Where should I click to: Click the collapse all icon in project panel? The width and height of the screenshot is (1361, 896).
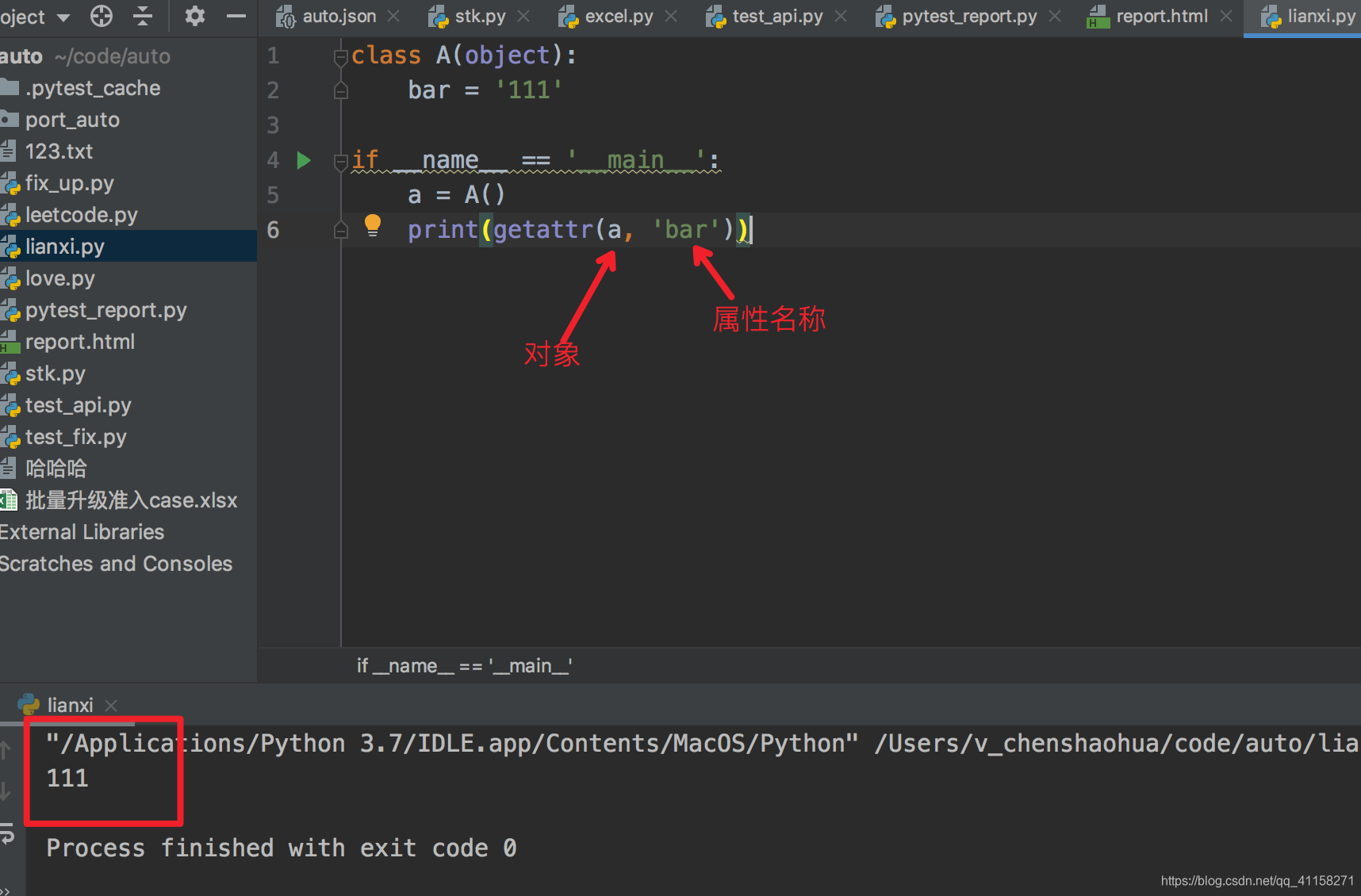click(x=143, y=16)
